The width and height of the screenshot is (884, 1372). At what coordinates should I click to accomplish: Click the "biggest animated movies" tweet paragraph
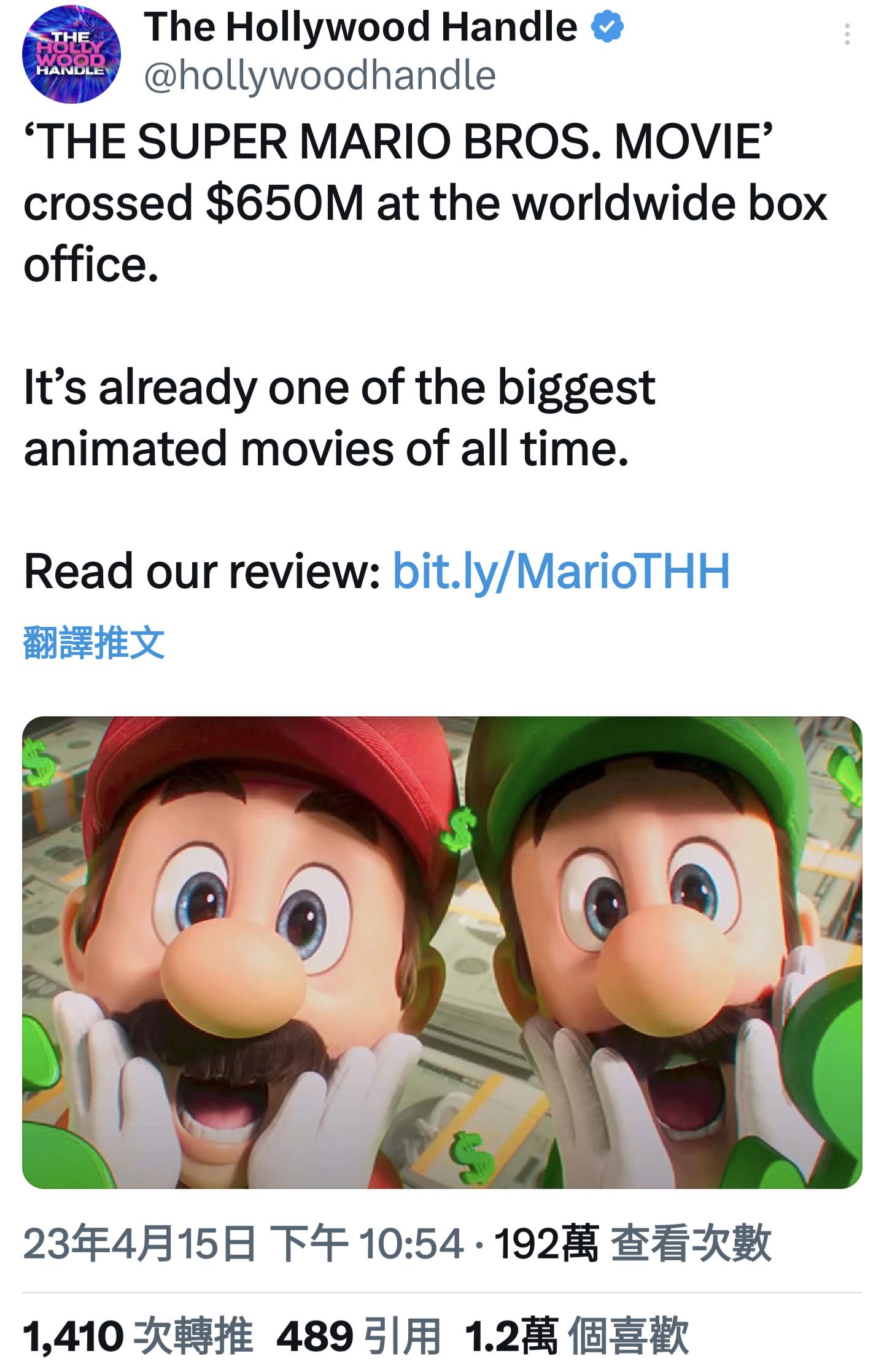pos(339,418)
